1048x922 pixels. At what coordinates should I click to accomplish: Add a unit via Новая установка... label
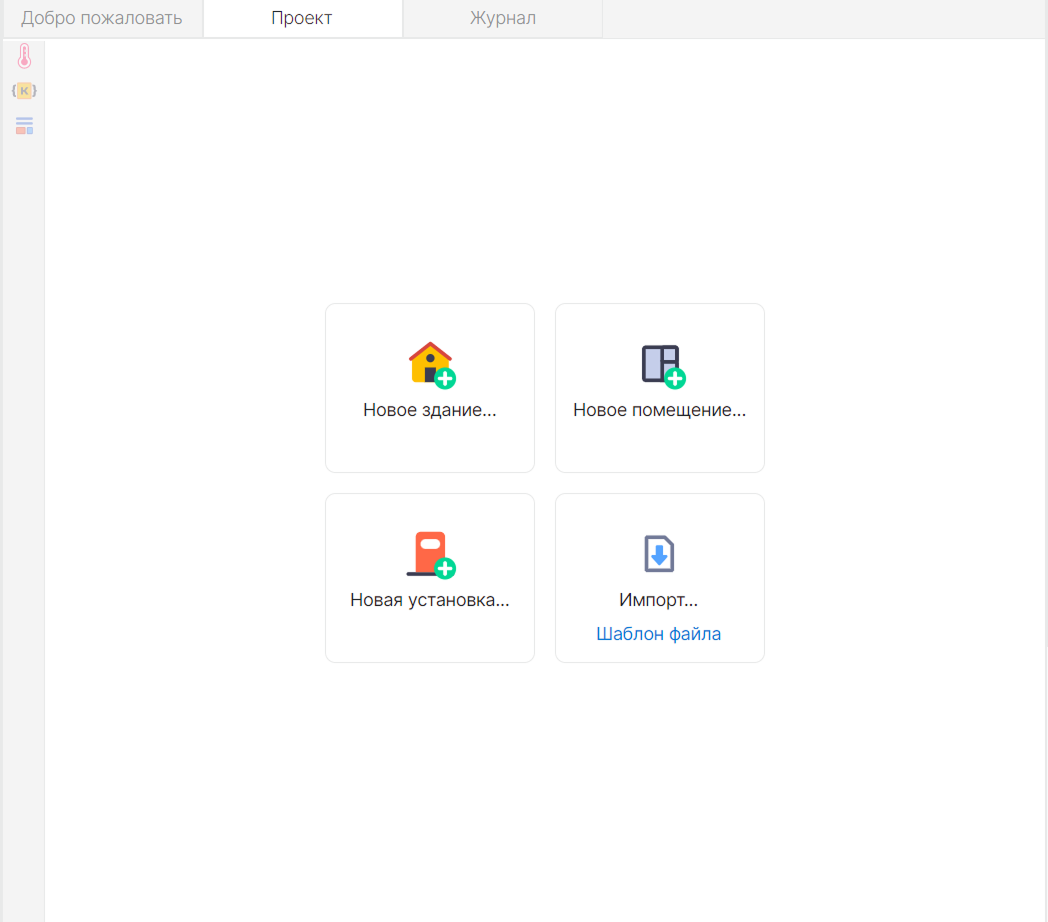click(x=430, y=600)
